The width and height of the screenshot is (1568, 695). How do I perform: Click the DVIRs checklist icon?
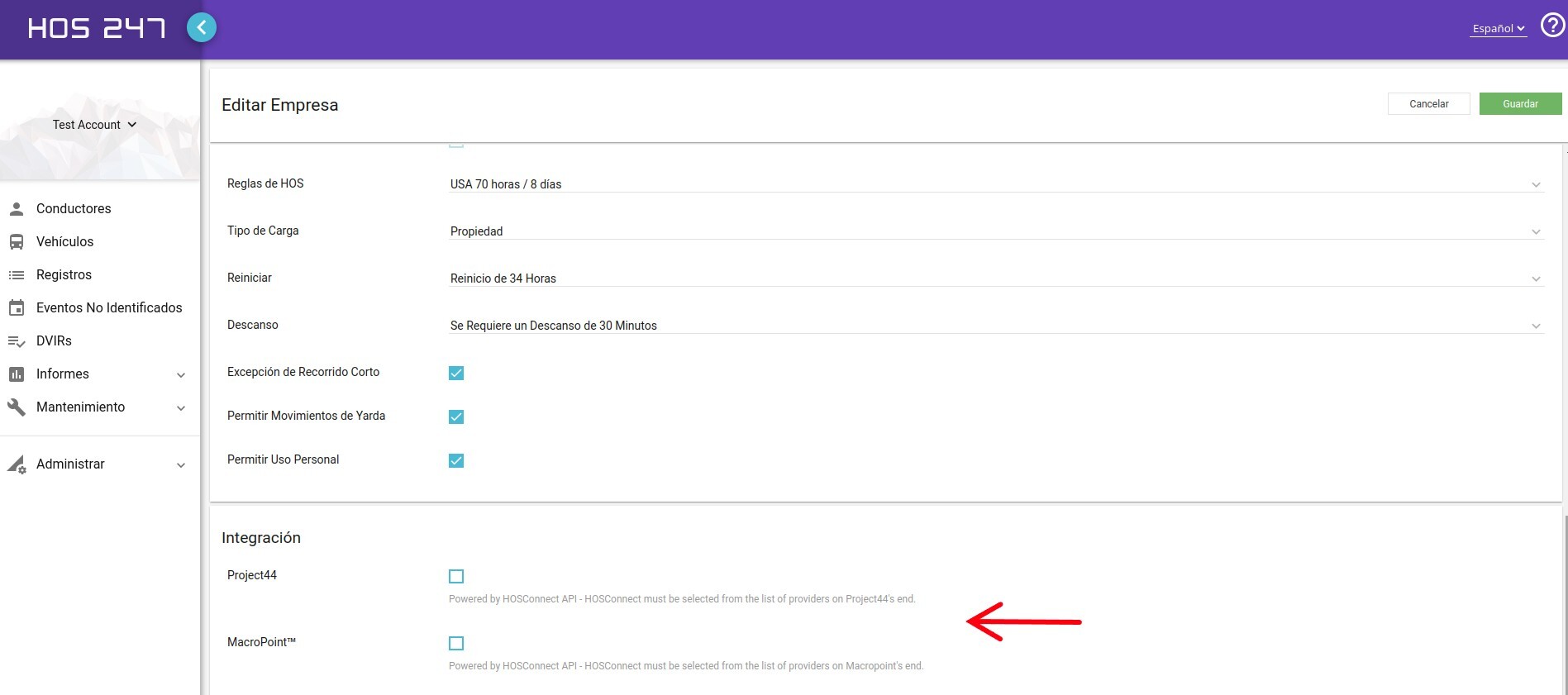[17, 341]
